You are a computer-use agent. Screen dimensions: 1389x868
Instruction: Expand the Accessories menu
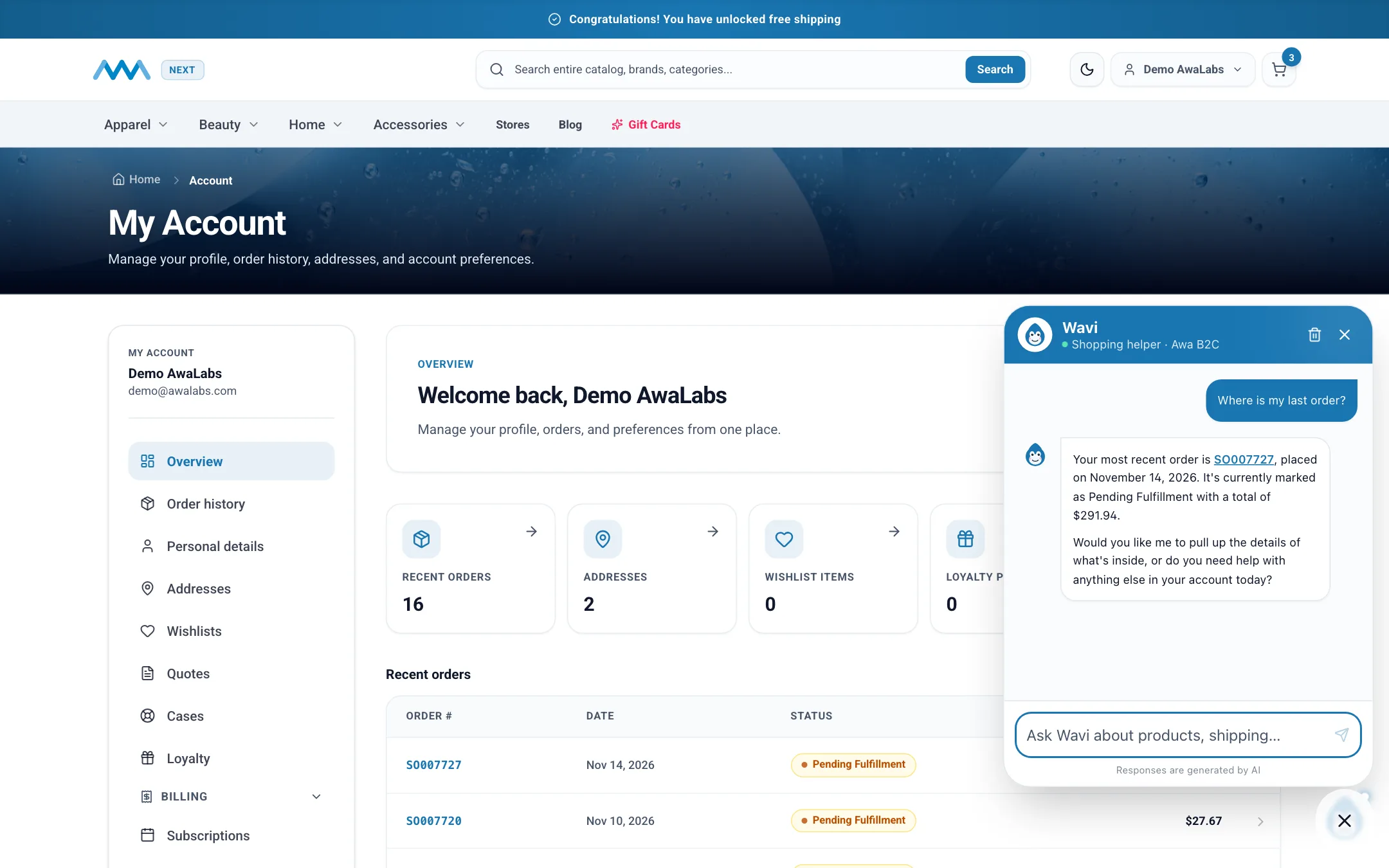coord(419,125)
